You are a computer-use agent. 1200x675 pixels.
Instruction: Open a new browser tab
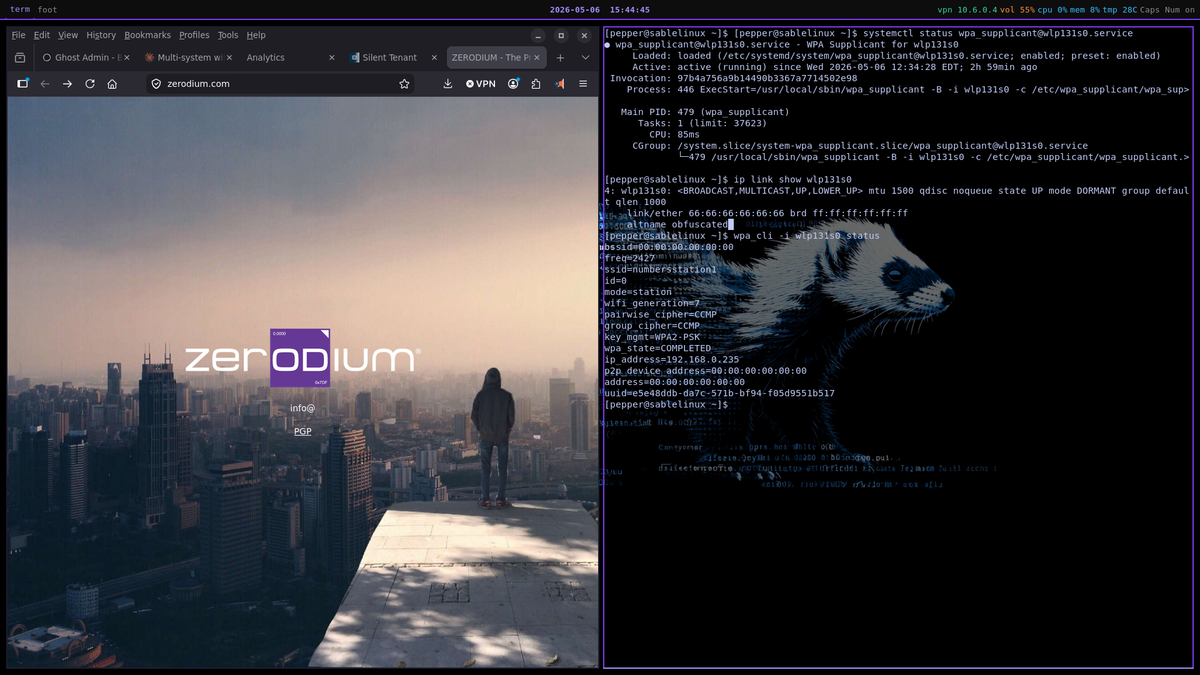(x=560, y=58)
